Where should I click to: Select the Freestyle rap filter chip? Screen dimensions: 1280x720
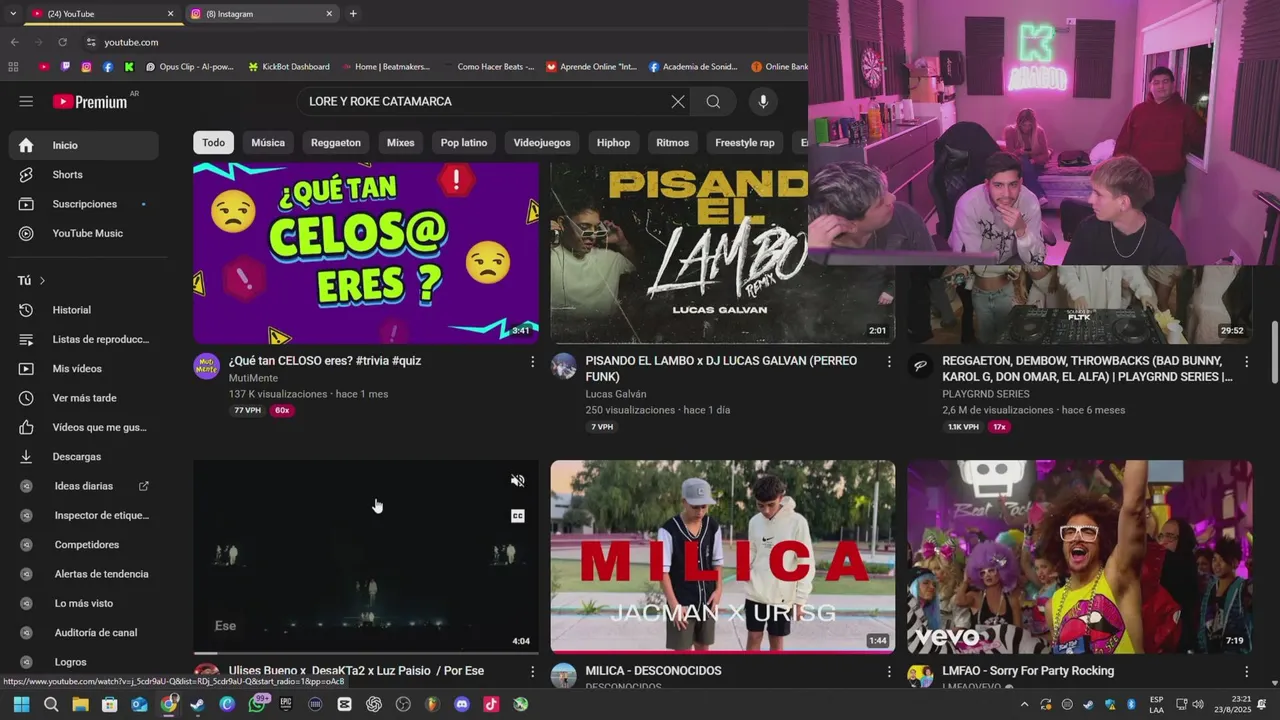click(745, 143)
